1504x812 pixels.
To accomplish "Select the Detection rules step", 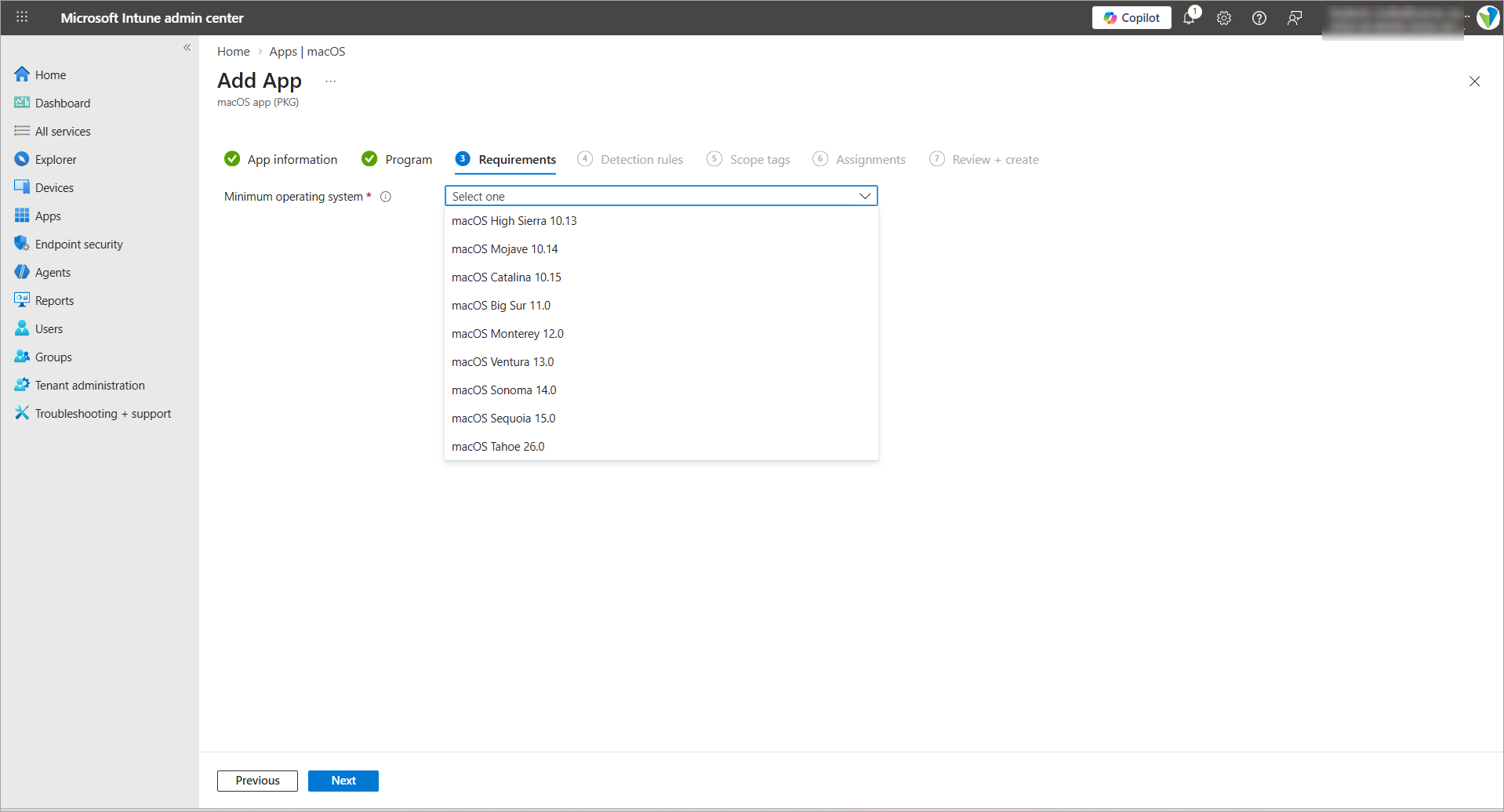I will (x=630, y=160).
